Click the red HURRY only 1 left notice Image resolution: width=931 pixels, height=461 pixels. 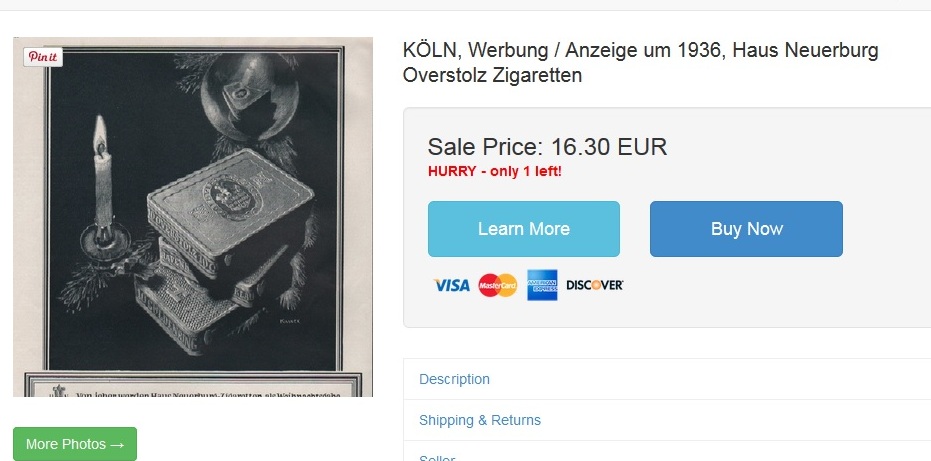click(x=495, y=172)
